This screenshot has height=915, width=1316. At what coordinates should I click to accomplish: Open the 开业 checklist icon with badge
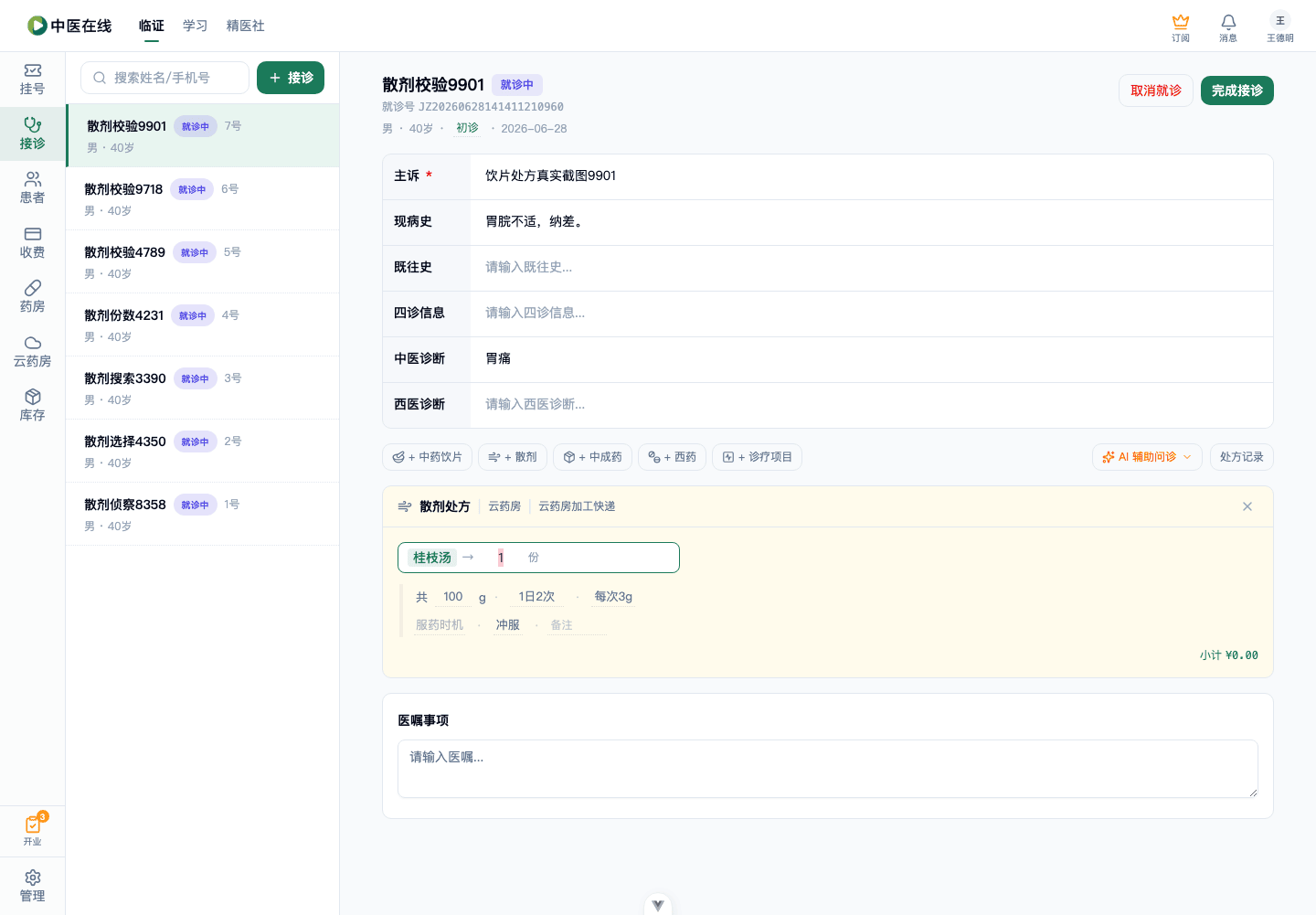click(x=33, y=830)
